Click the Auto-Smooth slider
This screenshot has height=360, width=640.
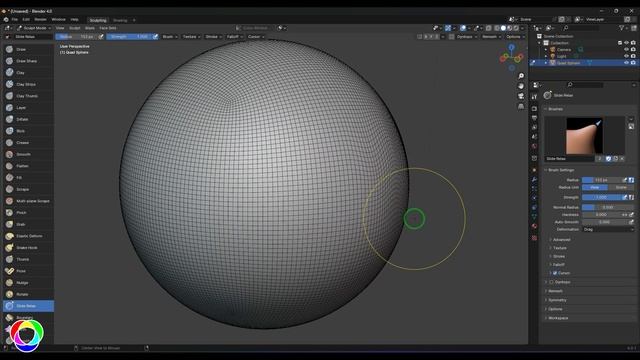pos(604,222)
